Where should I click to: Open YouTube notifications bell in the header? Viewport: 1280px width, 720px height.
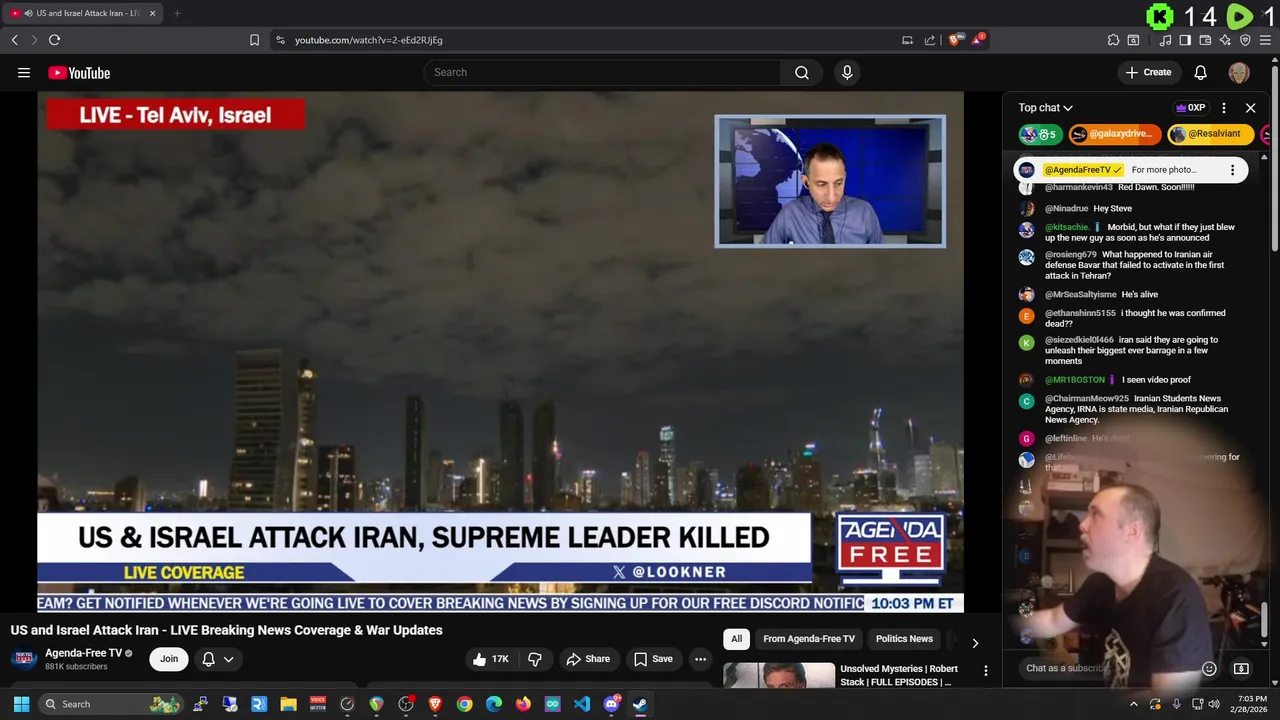pos(1200,72)
